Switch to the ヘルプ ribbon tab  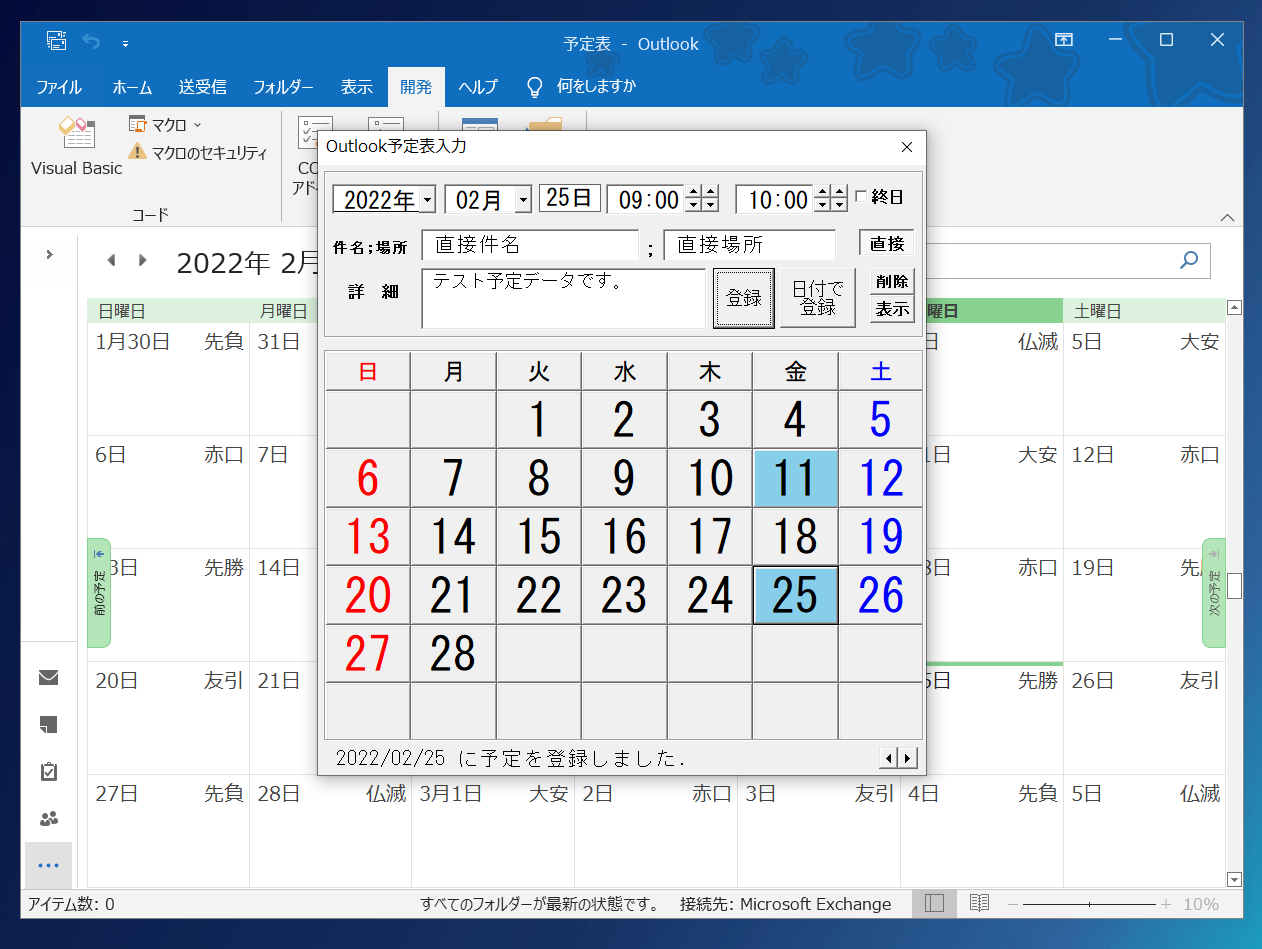(478, 87)
